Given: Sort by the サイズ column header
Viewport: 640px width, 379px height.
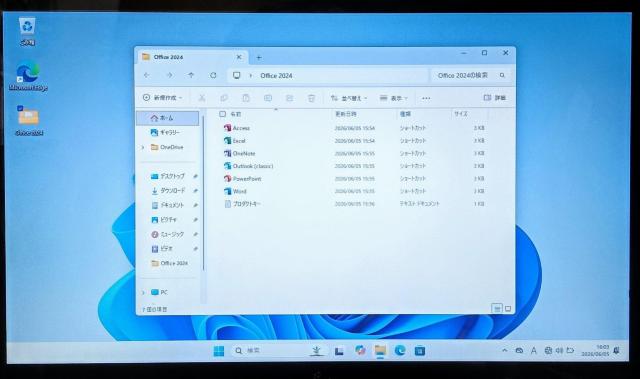Looking at the screenshot, I should [x=469, y=114].
